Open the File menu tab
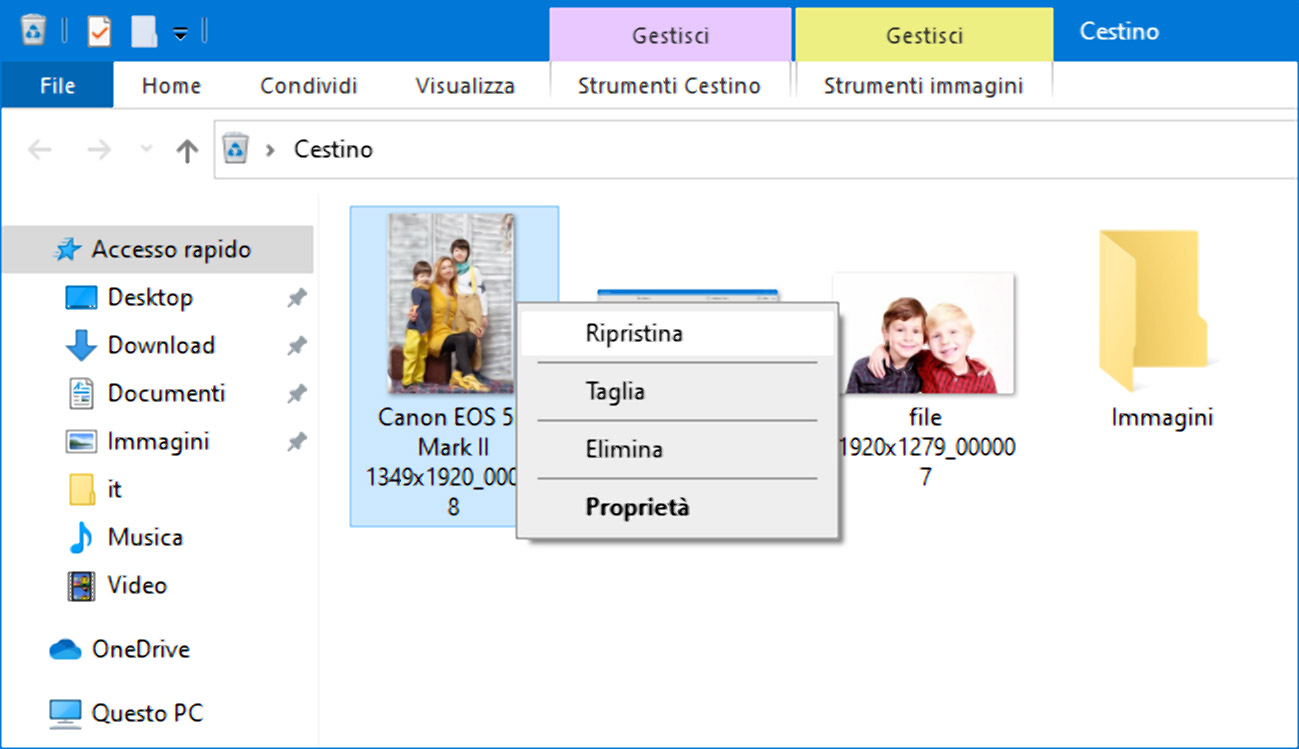This screenshot has width=1299, height=749. [57, 86]
